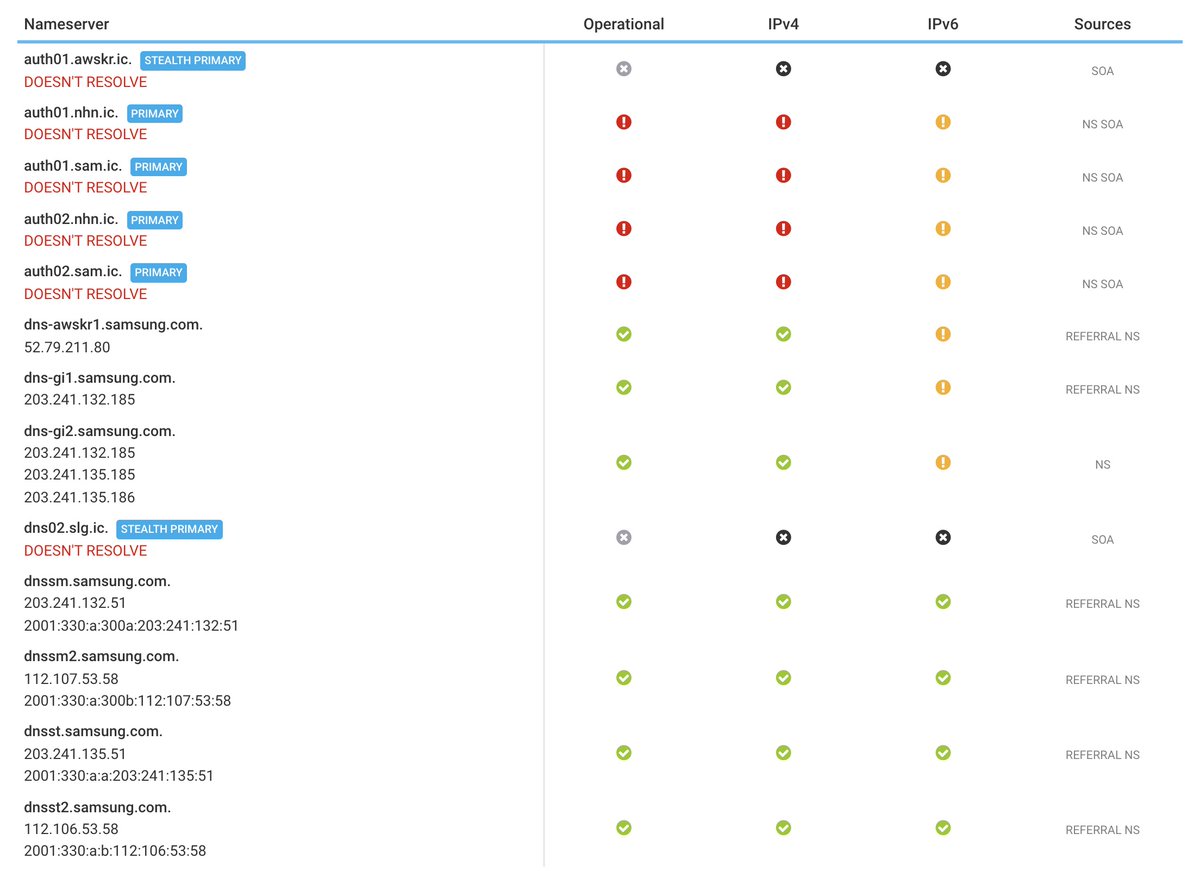Viewport: 1200px width, 871px height.
Task: Click the IPv4 column header
Action: click(783, 24)
